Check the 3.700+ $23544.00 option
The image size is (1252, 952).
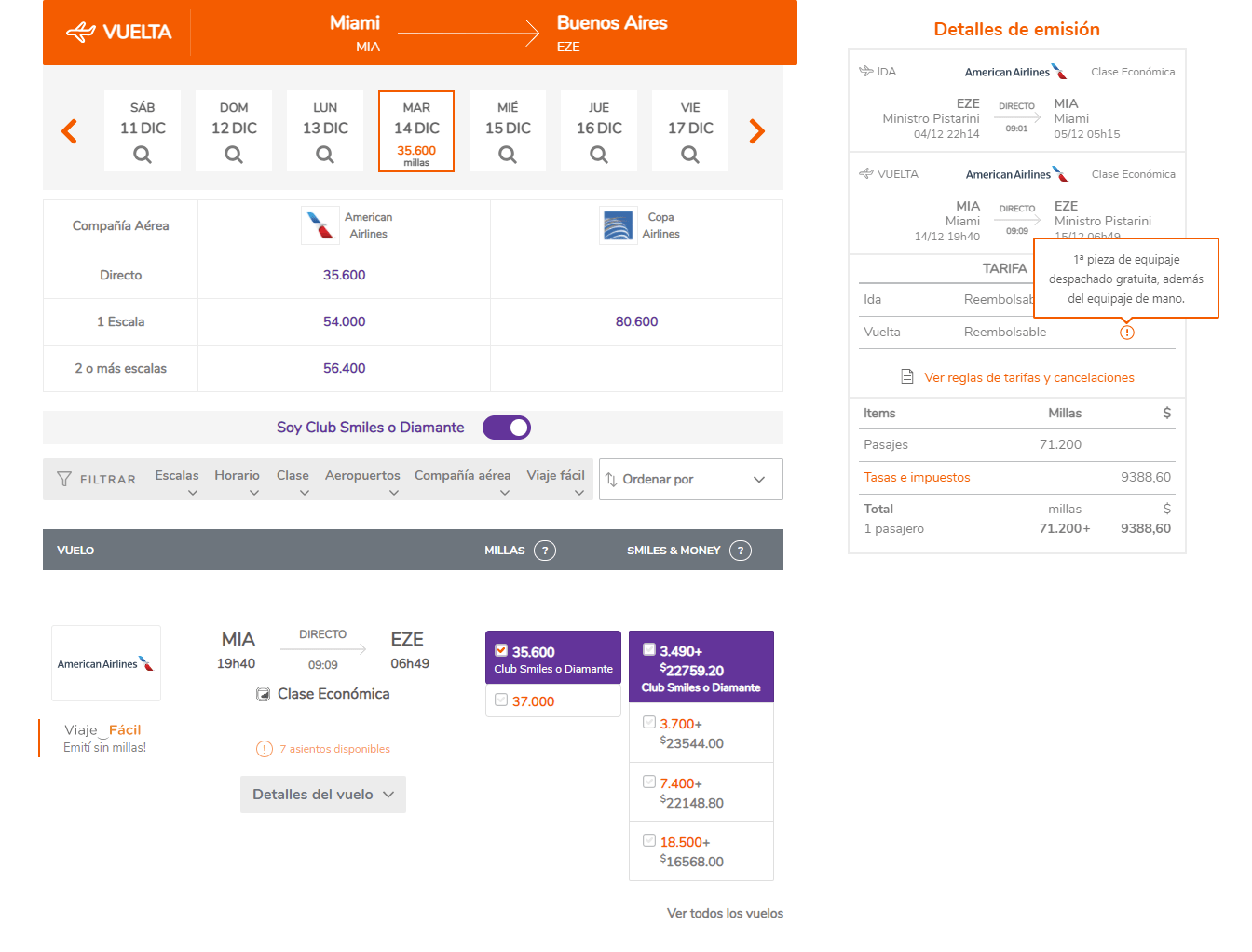[649, 722]
